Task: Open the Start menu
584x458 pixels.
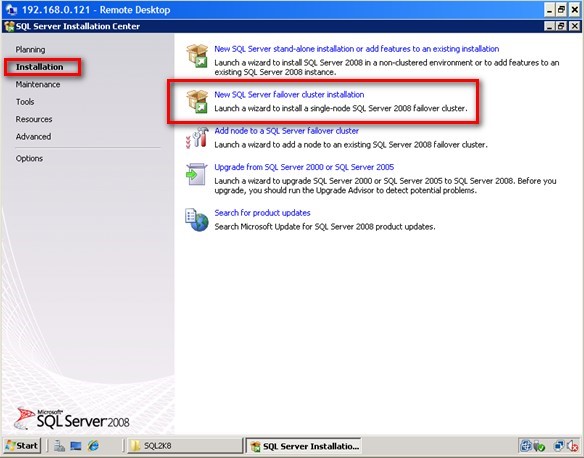Action: 22,446
